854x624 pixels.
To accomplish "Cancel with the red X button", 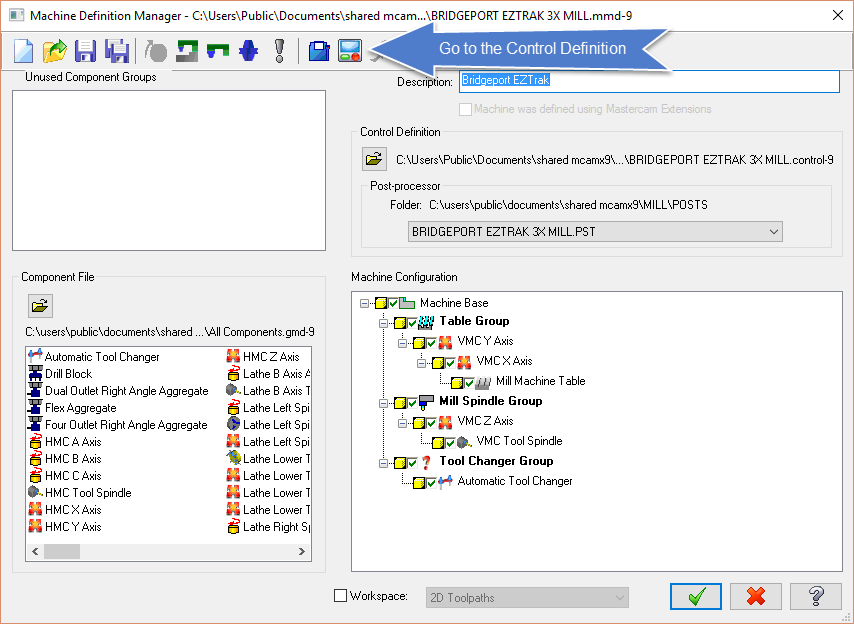I will [756, 596].
